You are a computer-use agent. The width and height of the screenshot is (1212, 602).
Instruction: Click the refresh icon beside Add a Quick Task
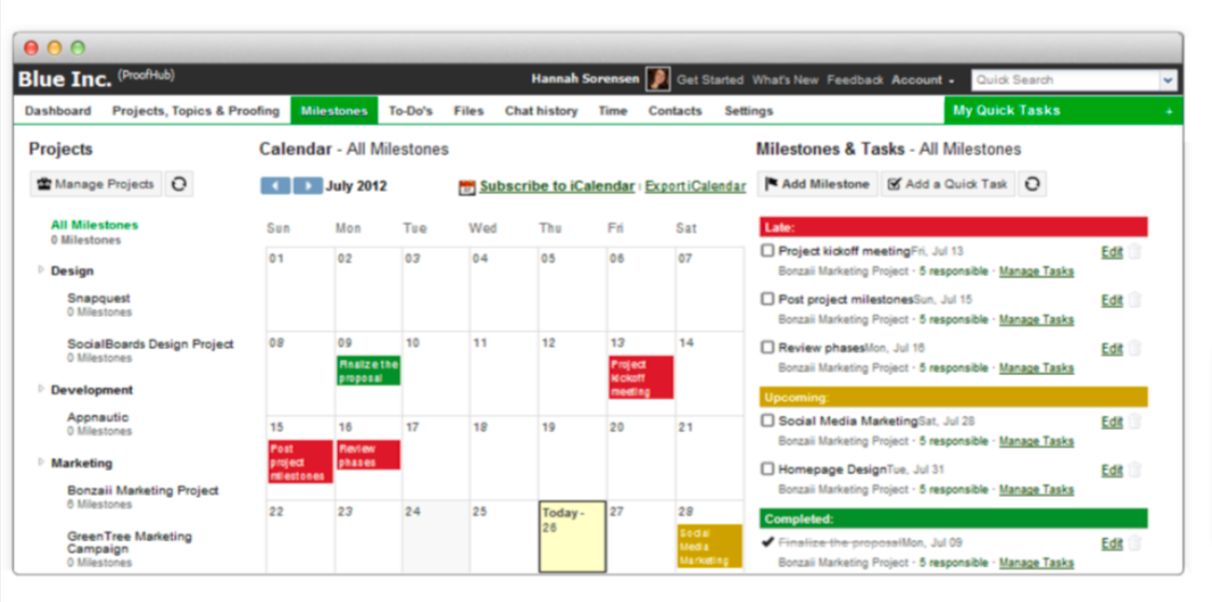[x=1033, y=184]
